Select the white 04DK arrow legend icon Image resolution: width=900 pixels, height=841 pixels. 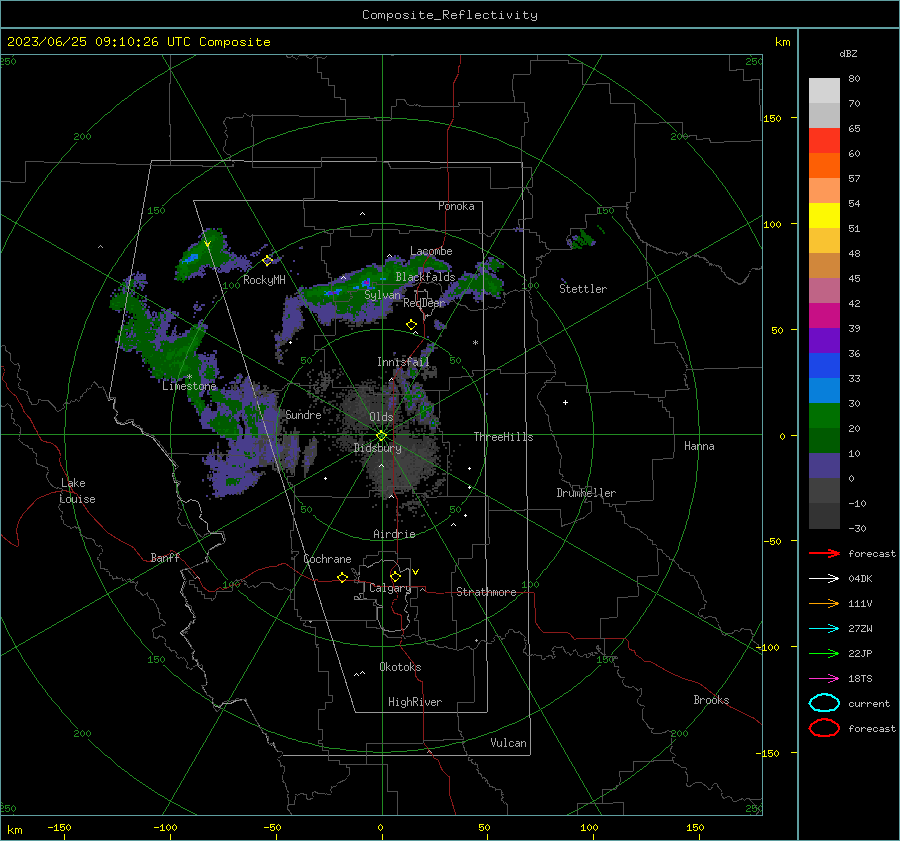(x=824, y=578)
